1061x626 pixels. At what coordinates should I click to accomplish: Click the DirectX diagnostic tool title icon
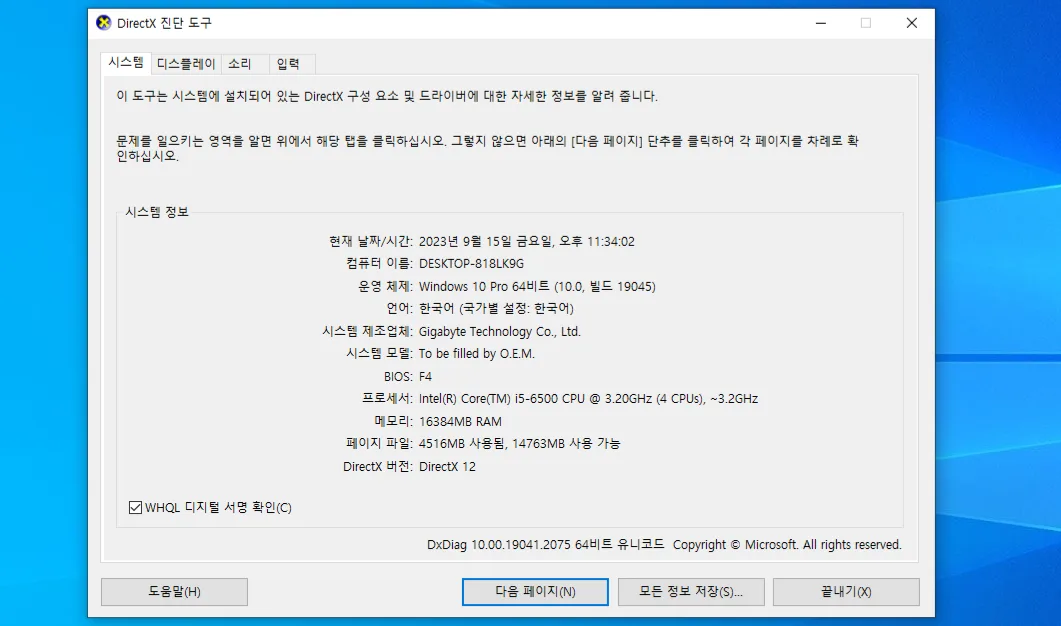[x=104, y=23]
